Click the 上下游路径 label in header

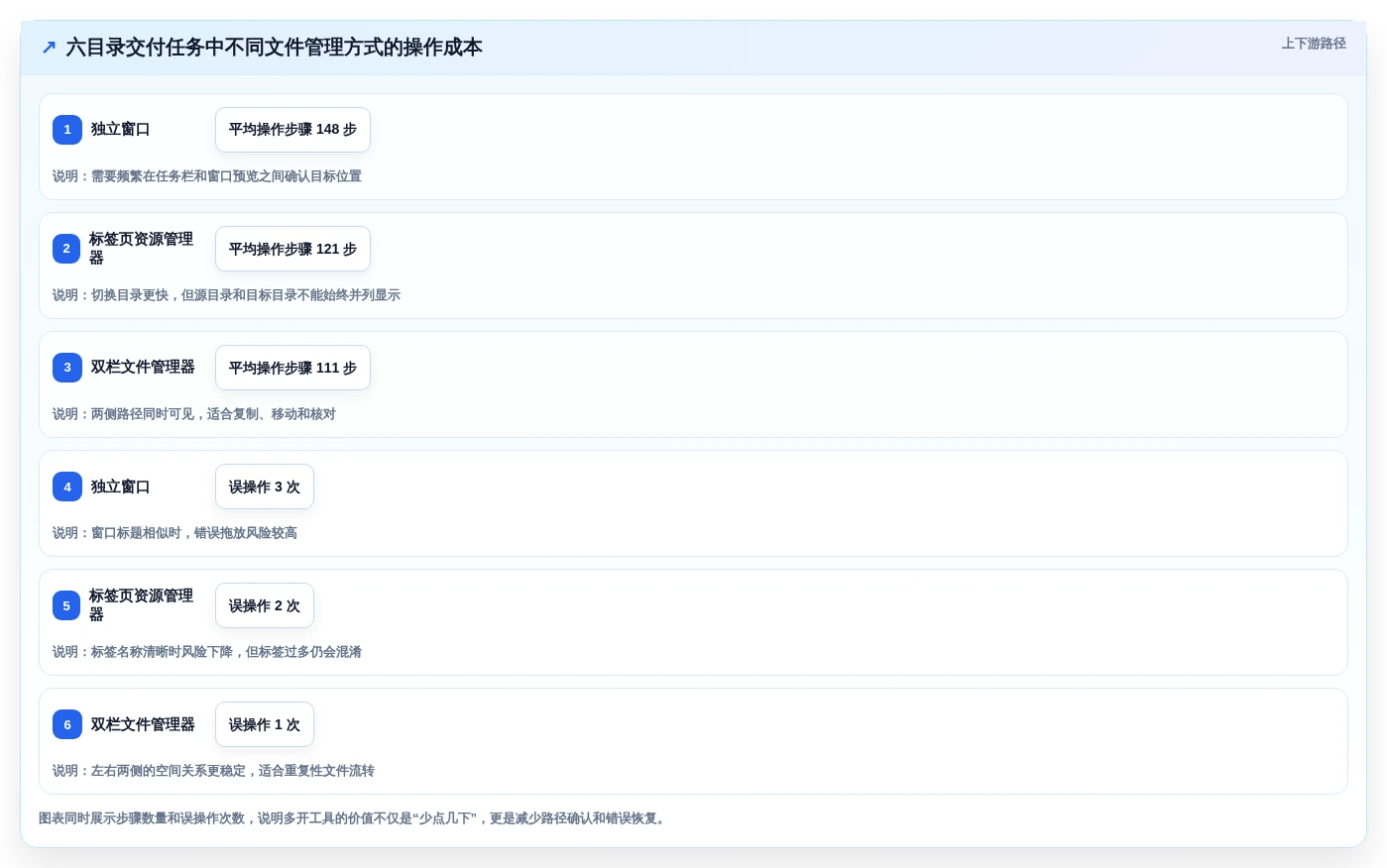click(1314, 44)
